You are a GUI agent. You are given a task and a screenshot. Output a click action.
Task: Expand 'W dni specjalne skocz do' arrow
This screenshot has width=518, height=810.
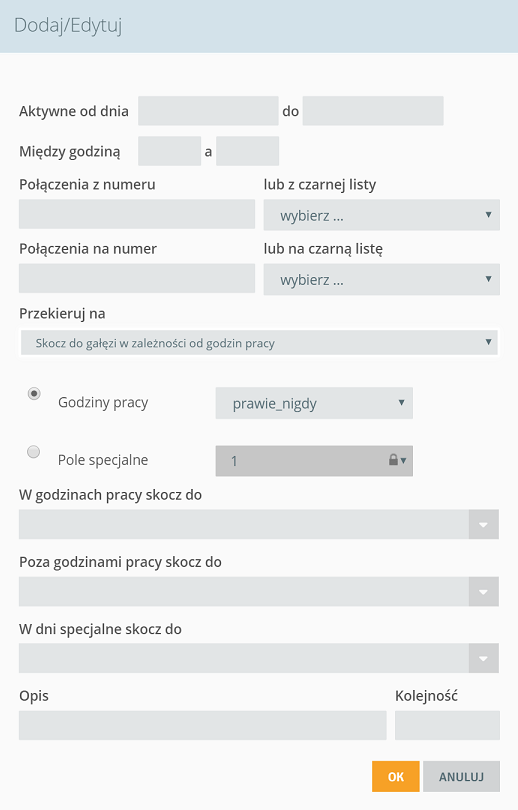click(483, 658)
